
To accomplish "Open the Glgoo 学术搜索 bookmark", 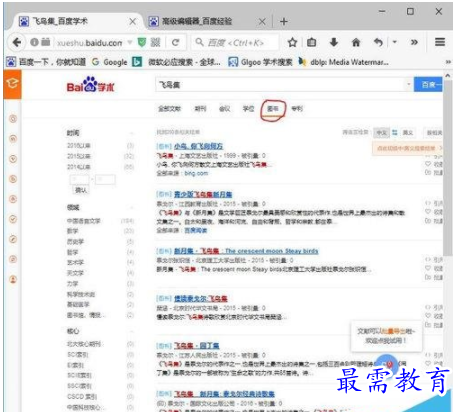I will [260, 62].
